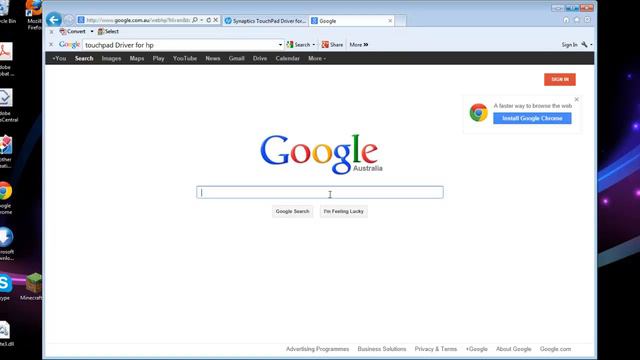Dismiss the Chrome promo with its X

[x=577, y=100]
